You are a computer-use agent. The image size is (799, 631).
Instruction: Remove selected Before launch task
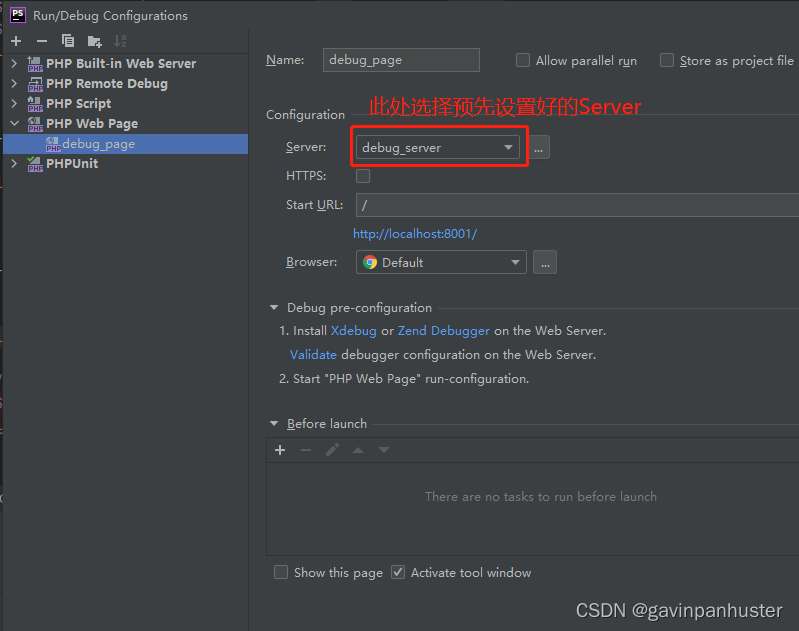(306, 450)
